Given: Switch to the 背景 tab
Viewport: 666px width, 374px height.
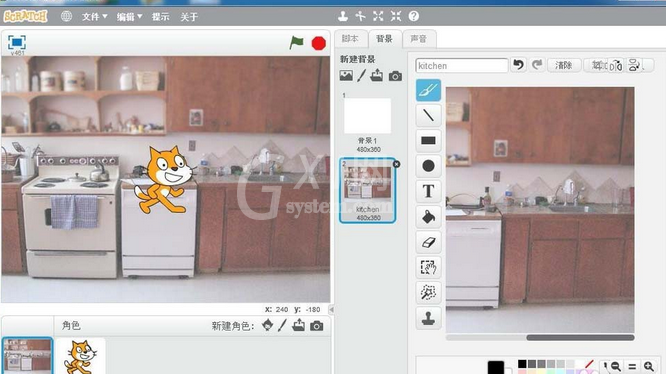Looking at the screenshot, I should [384, 39].
